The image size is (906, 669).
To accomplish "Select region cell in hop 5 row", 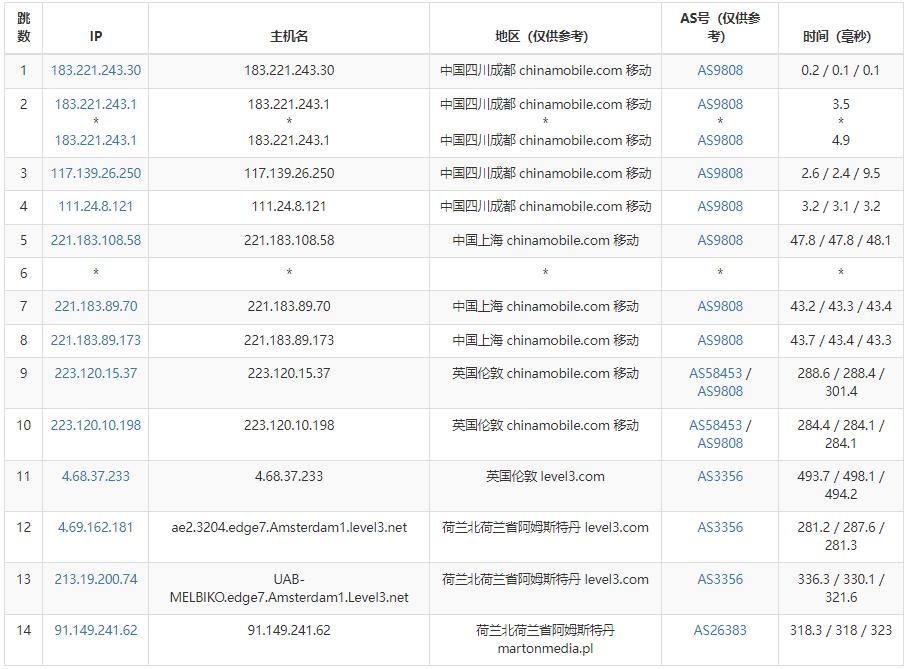I will (x=545, y=240).
